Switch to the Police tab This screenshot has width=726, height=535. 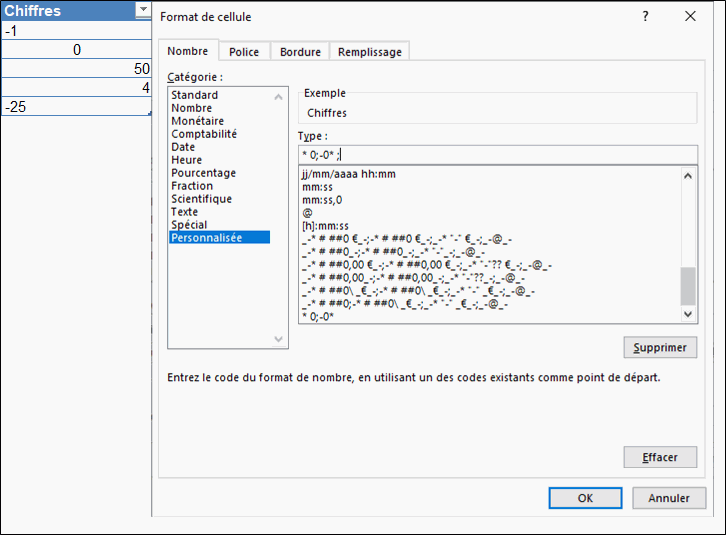[x=243, y=52]
